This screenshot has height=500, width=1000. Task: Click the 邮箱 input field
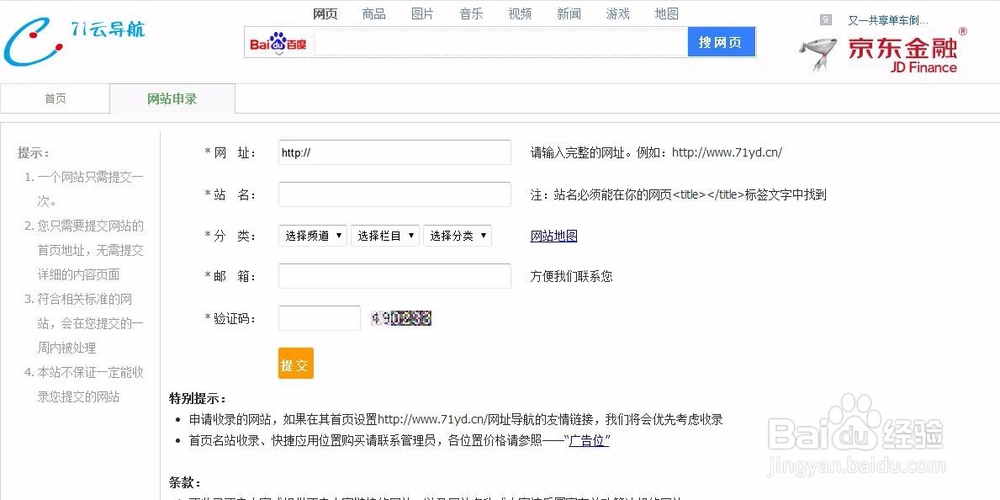point(394,276)
